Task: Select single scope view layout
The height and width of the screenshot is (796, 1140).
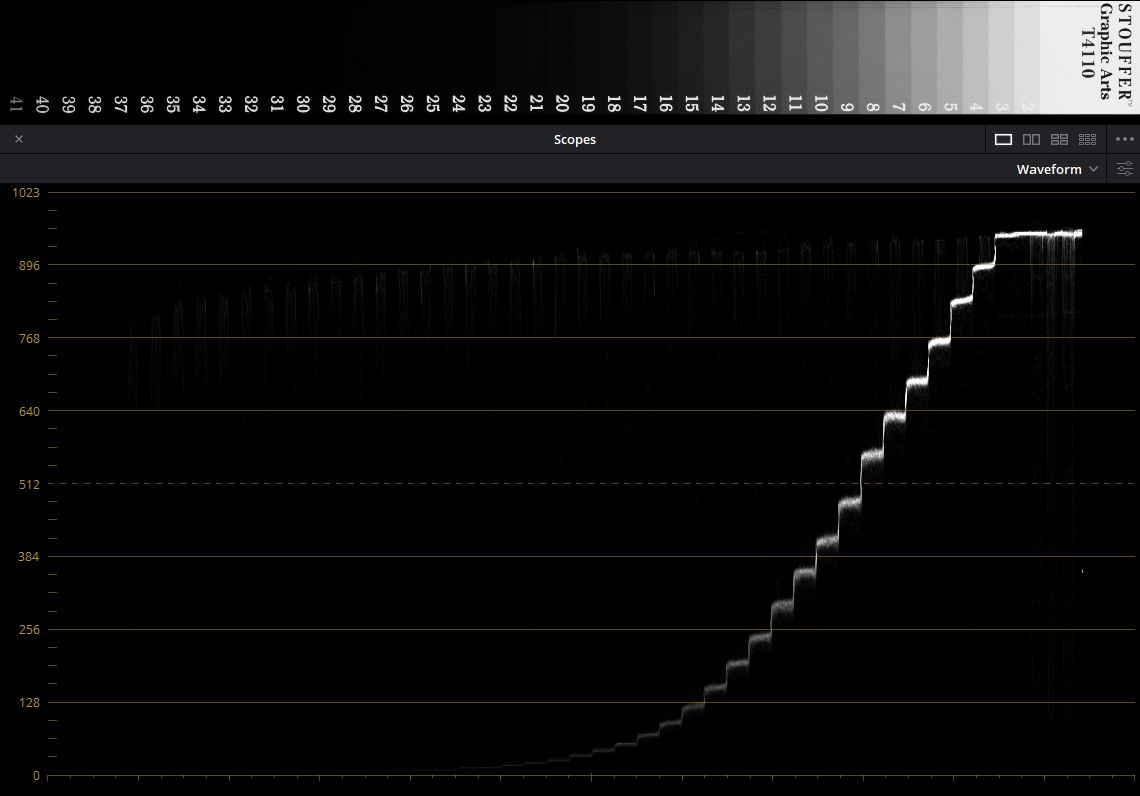Action: point(1003,139)
